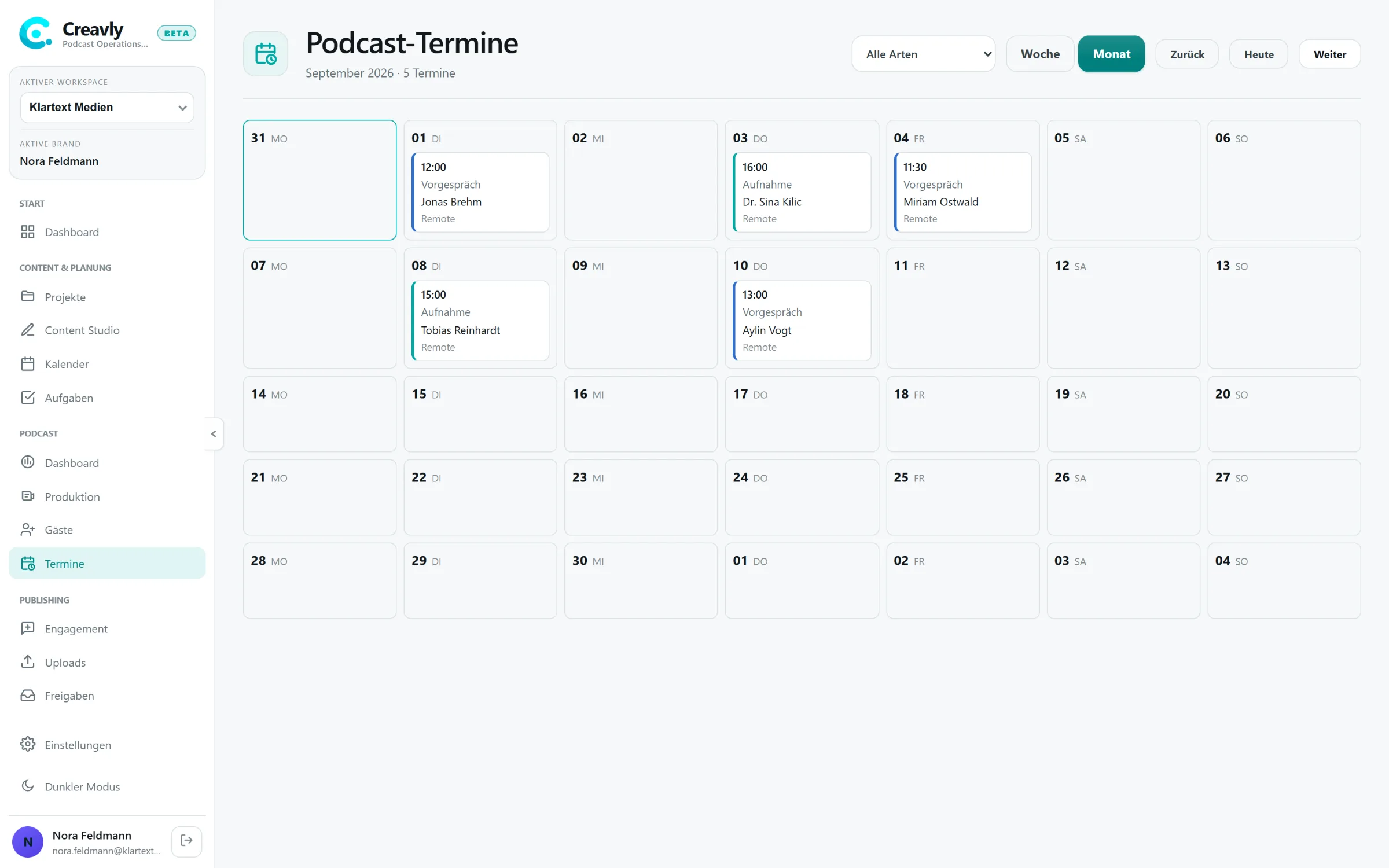The height and width of the screenshot is (868, 1389).
Task: Click the Podcast-Termine header calendar icon
Action: [266, 54]
